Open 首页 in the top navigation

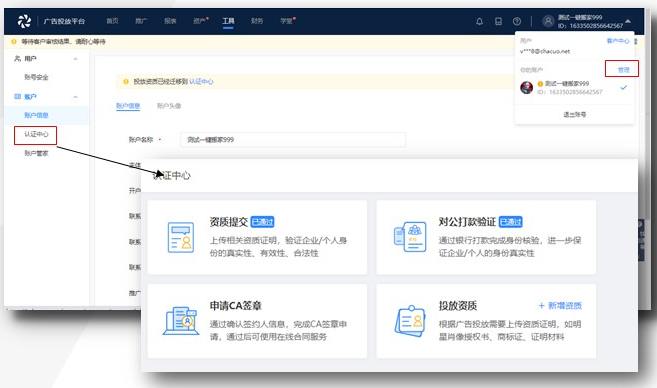coord(112,21)
